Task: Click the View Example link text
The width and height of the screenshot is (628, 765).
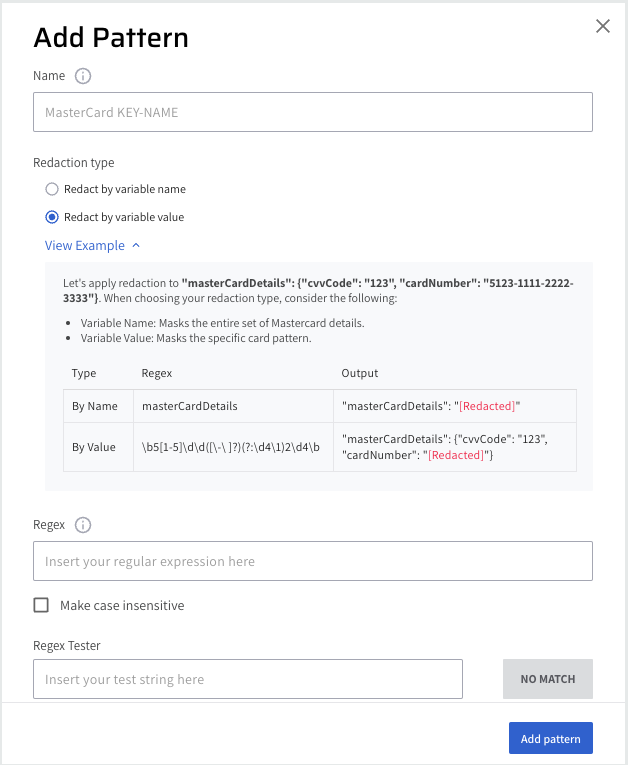Action: [85, 246]
